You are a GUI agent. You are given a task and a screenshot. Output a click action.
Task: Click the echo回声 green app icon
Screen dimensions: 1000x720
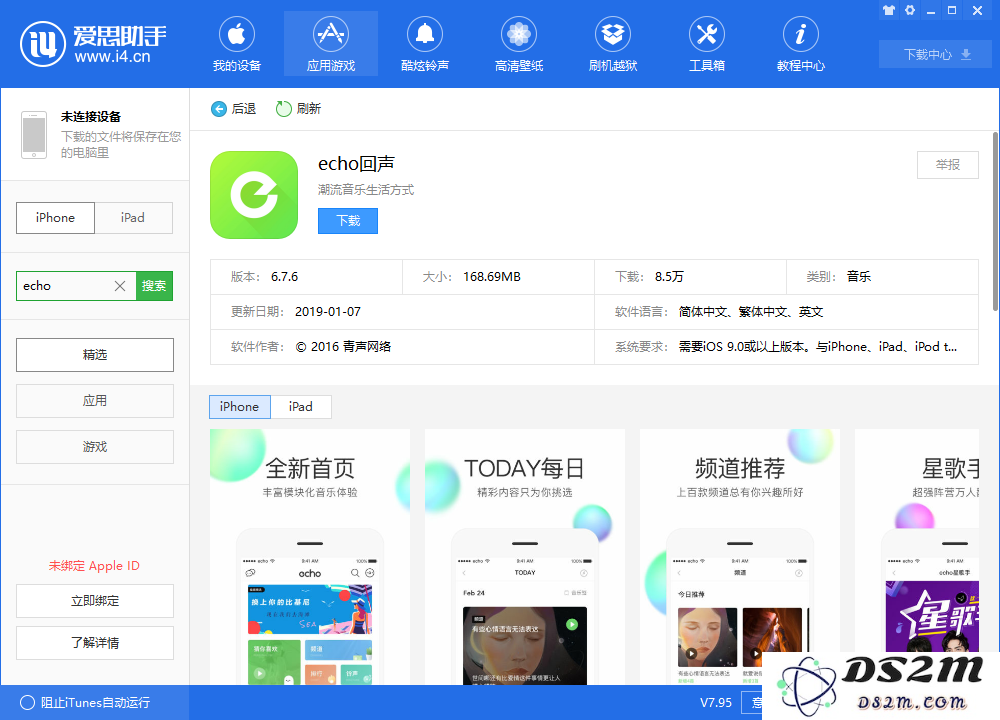(x=254, y=195)
